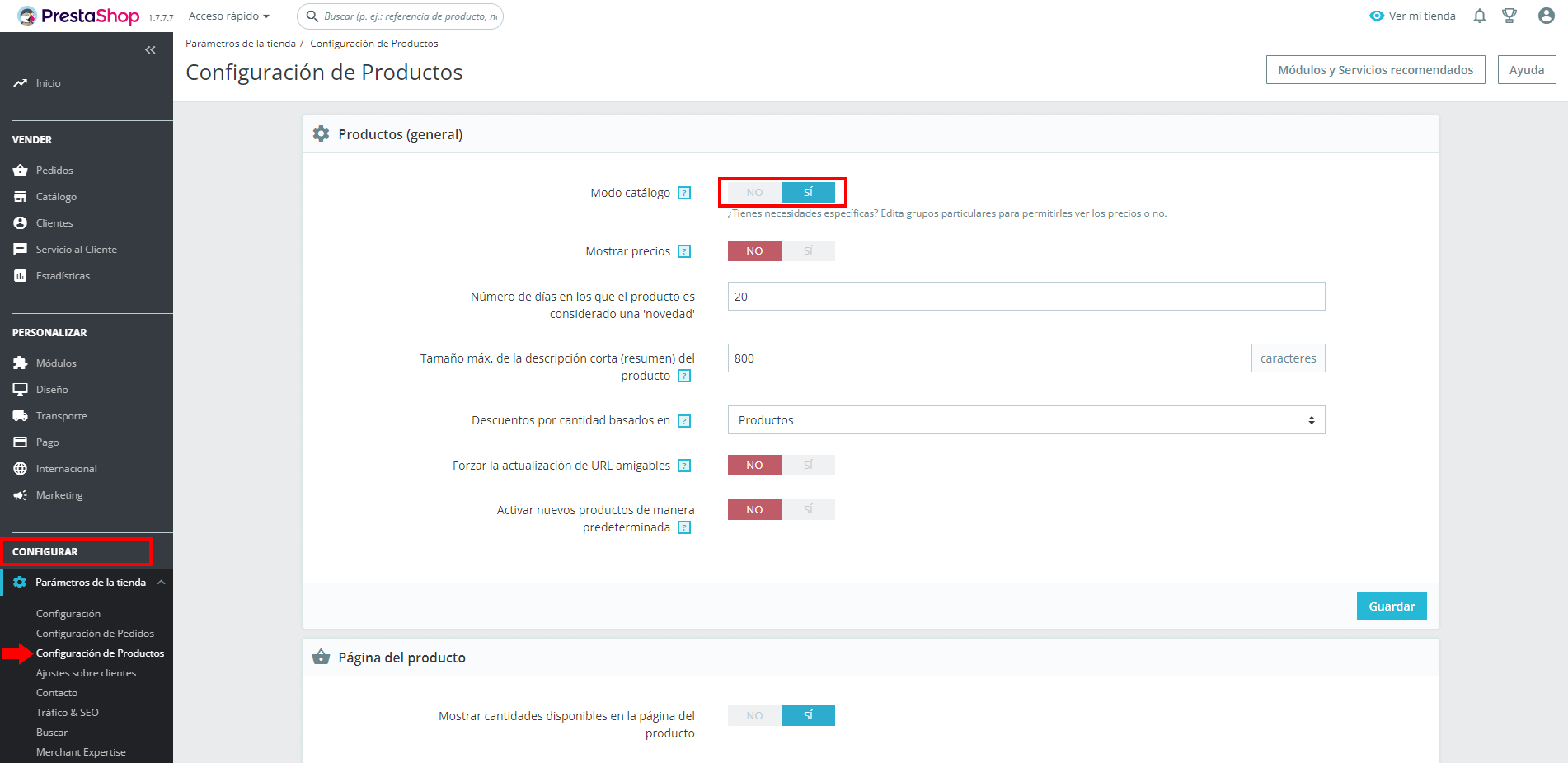
Task: Click the Ayuda button
Action: pos(1527,70)
